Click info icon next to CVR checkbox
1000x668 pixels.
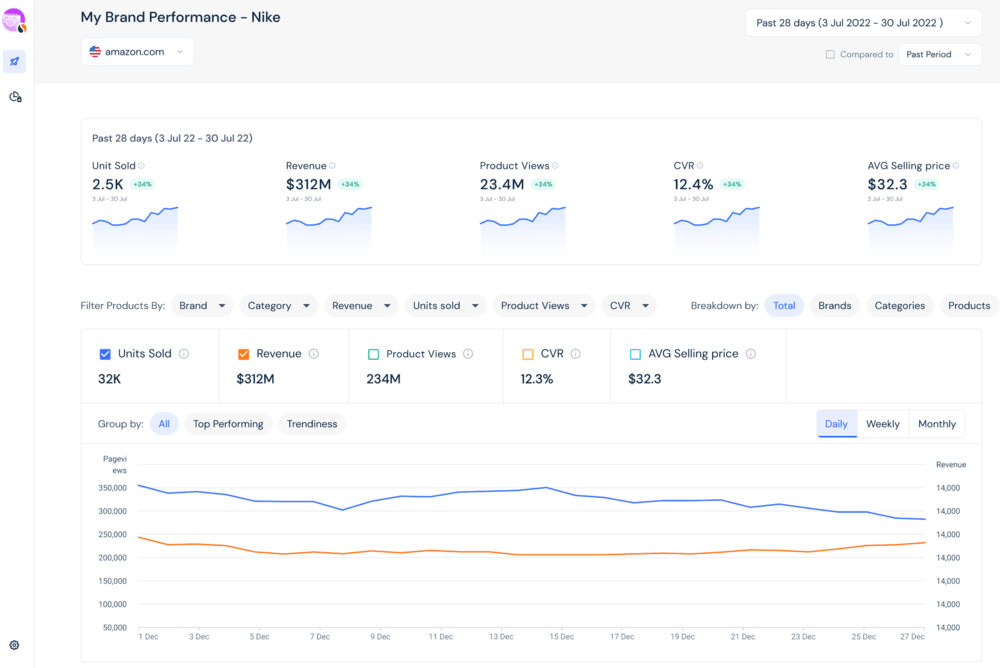pos(575,353)
